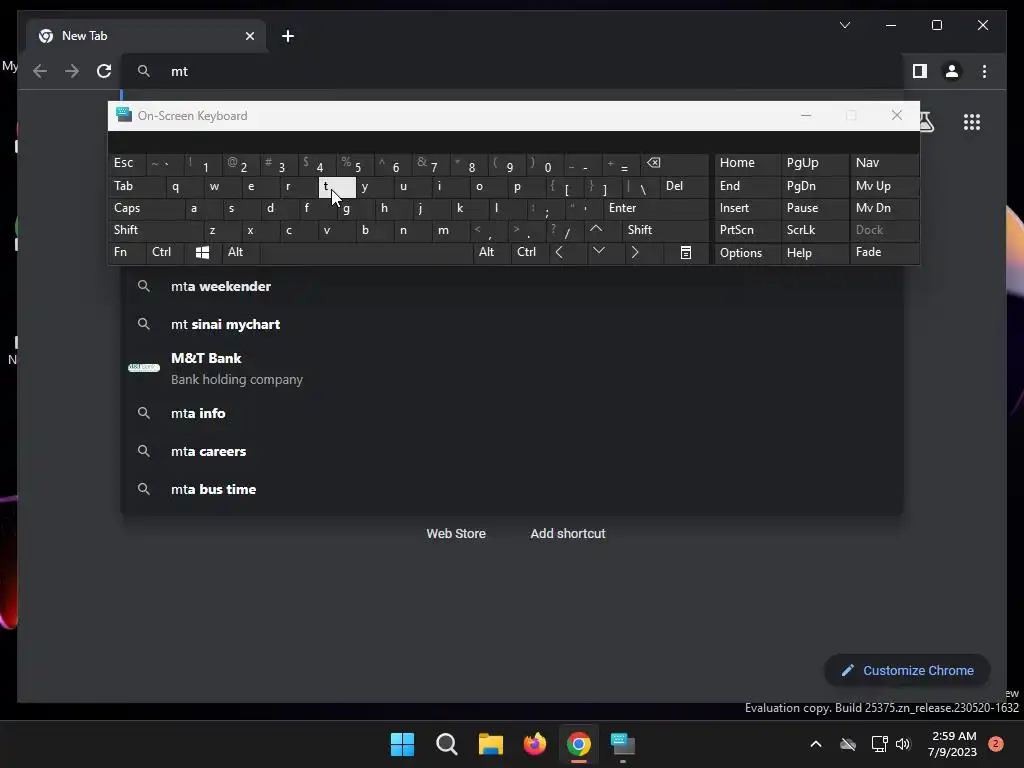This screenshot has width=1024, height=768.
Task: Toggle the right Ctrl key
Action: coord(530,252)
